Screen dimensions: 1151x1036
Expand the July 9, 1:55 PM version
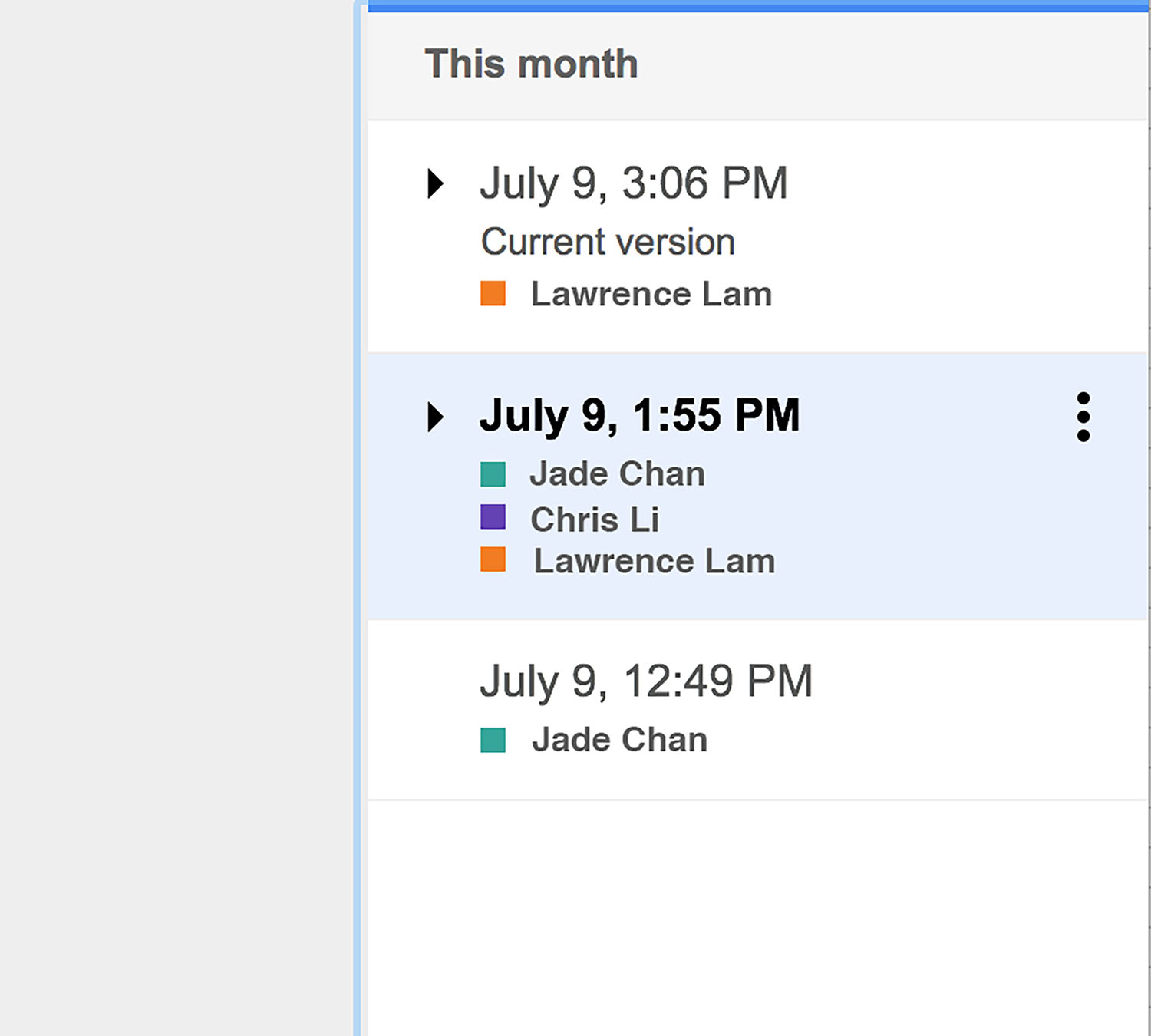click(436, 417)
